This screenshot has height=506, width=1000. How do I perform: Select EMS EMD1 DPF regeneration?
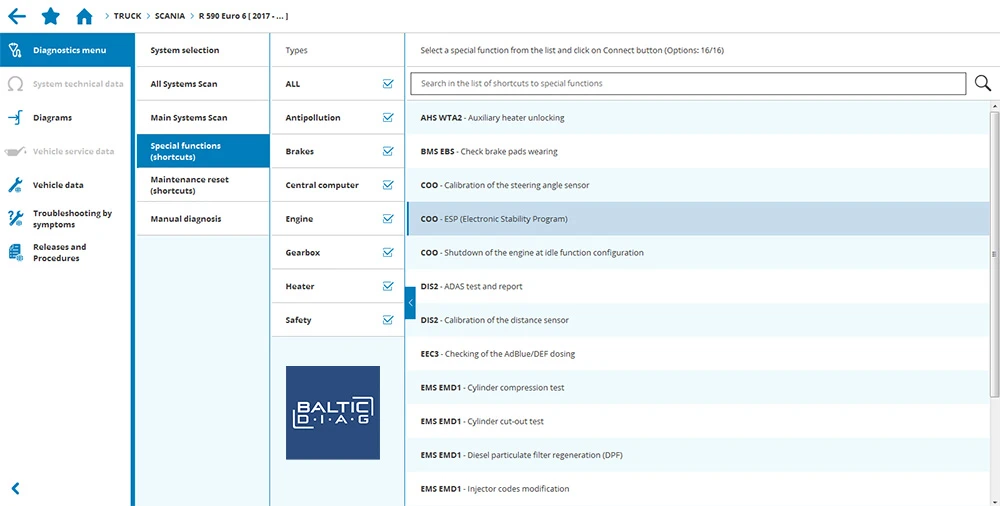[x=698, y=455]
